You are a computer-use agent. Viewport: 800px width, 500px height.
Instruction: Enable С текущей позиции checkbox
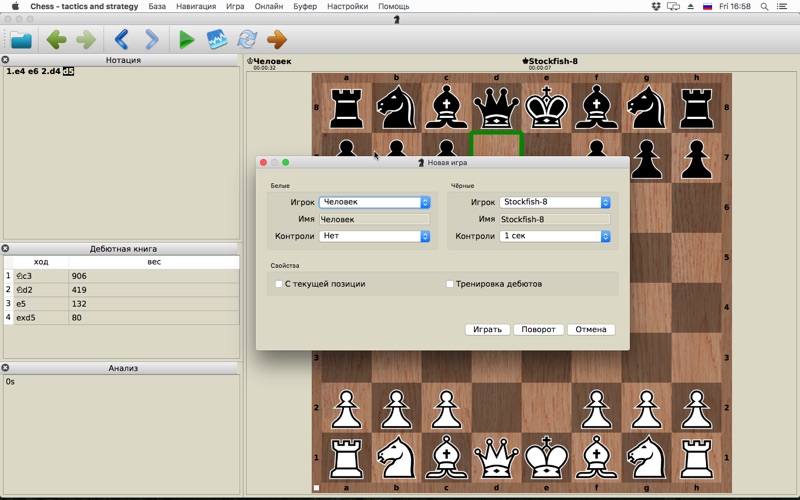279,284
